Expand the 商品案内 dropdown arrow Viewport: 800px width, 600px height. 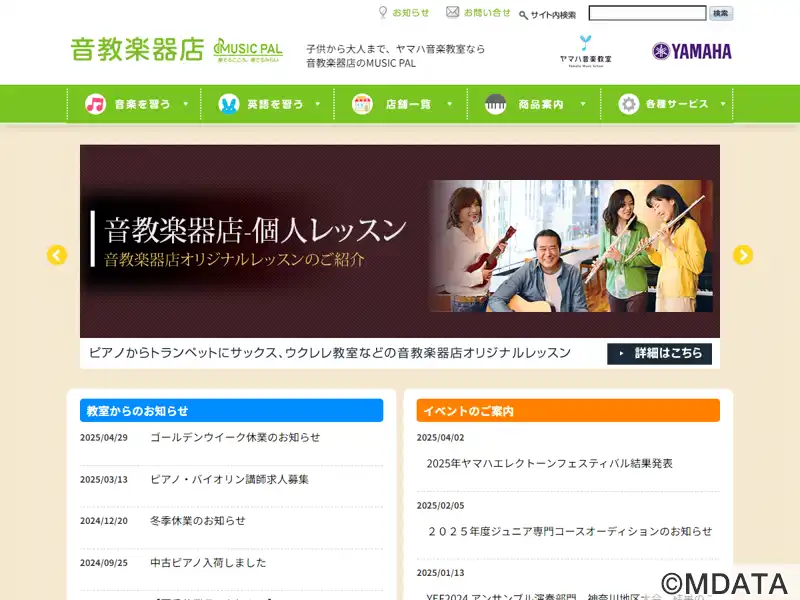583,104
